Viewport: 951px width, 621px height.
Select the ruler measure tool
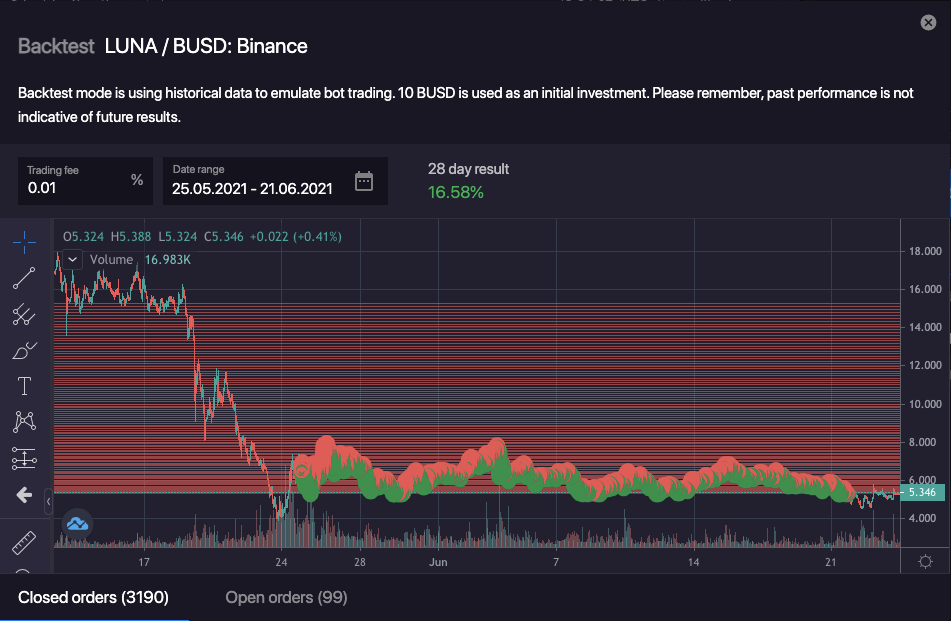24,544
